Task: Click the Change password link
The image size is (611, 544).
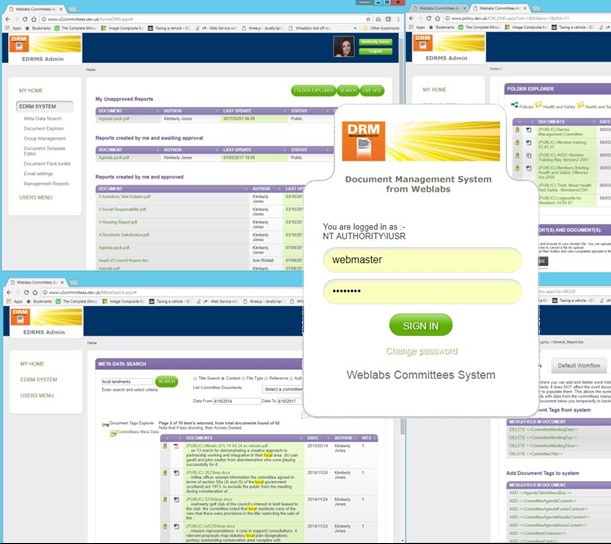Action: [421, 351]
